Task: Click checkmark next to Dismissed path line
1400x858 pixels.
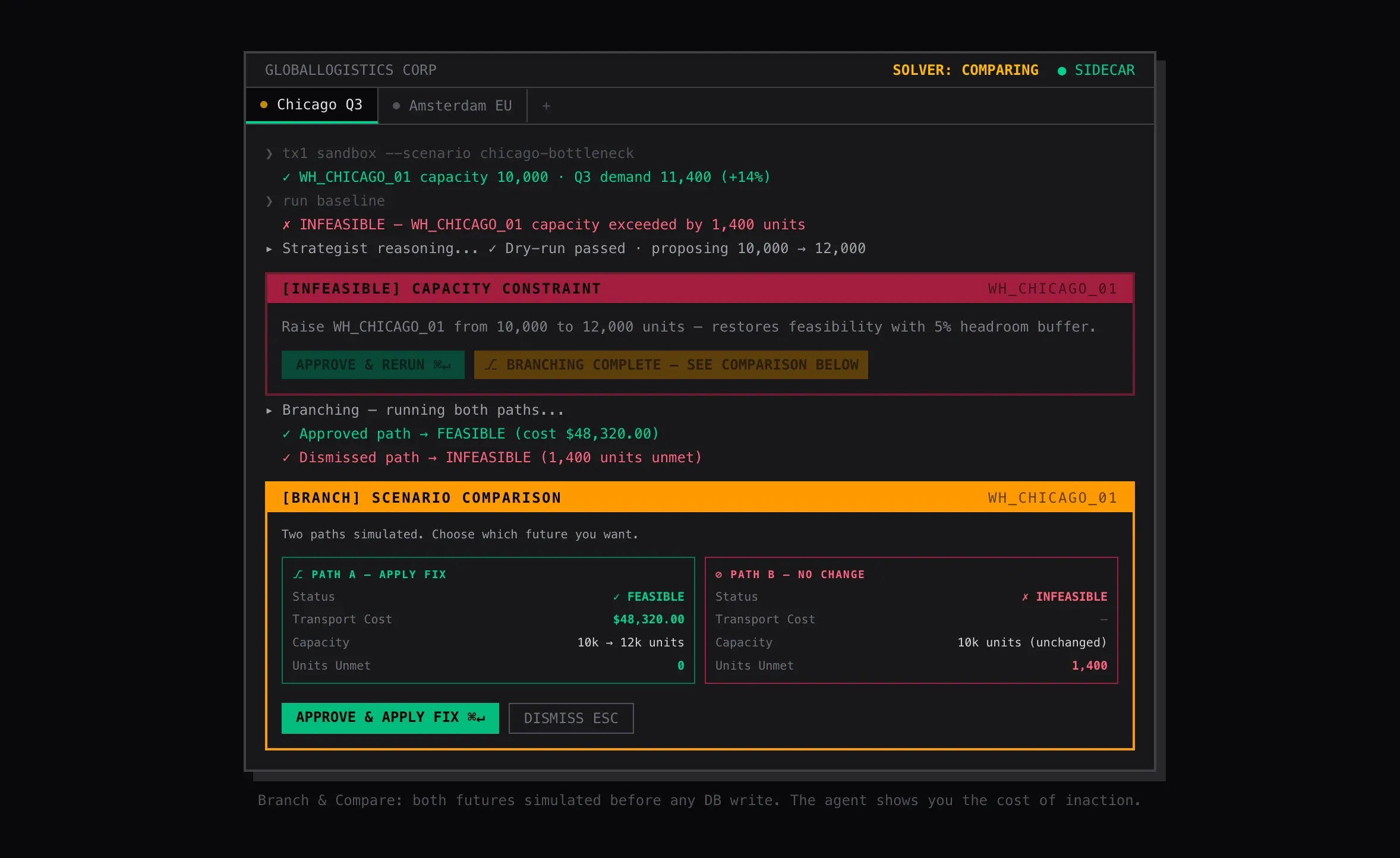Action: coord(286,458)
